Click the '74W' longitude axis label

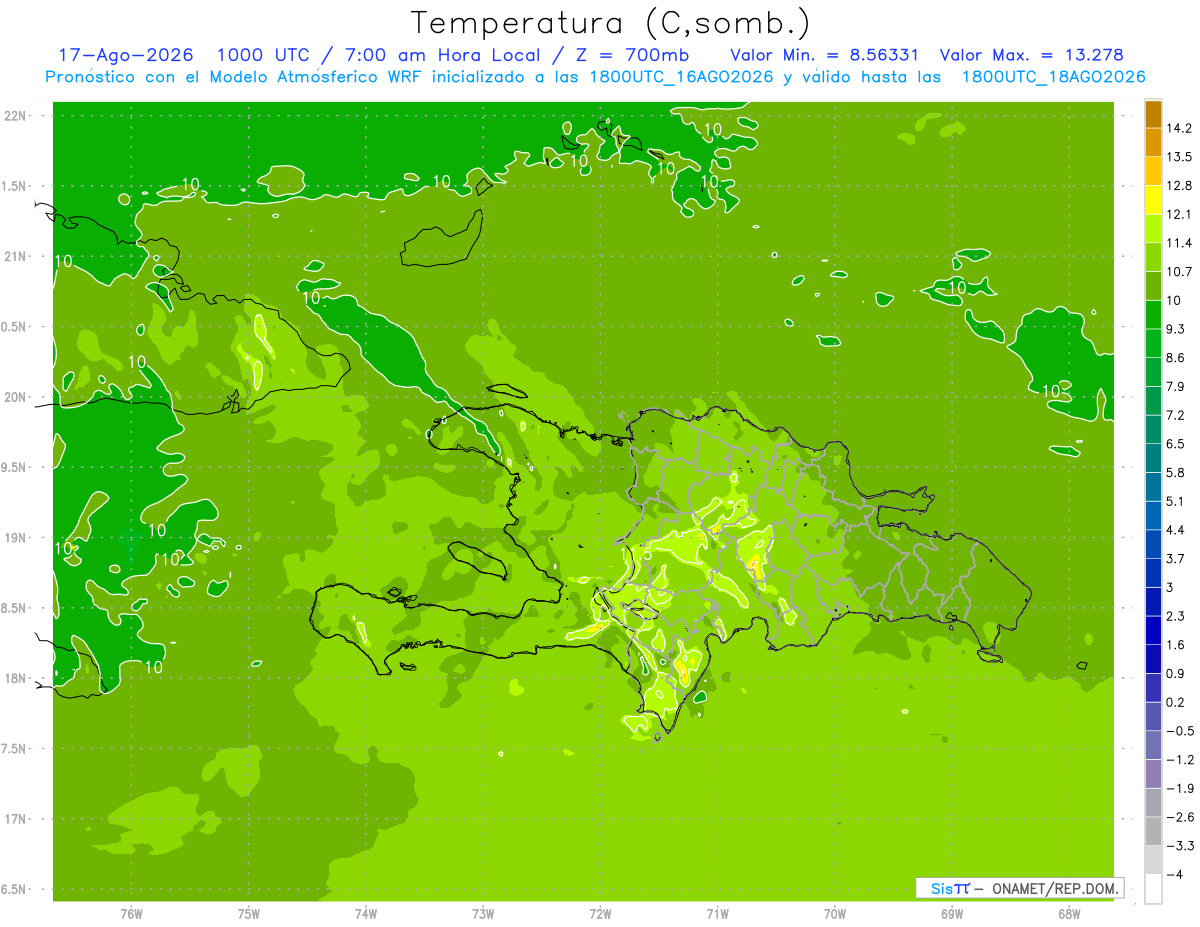[366, 914]
